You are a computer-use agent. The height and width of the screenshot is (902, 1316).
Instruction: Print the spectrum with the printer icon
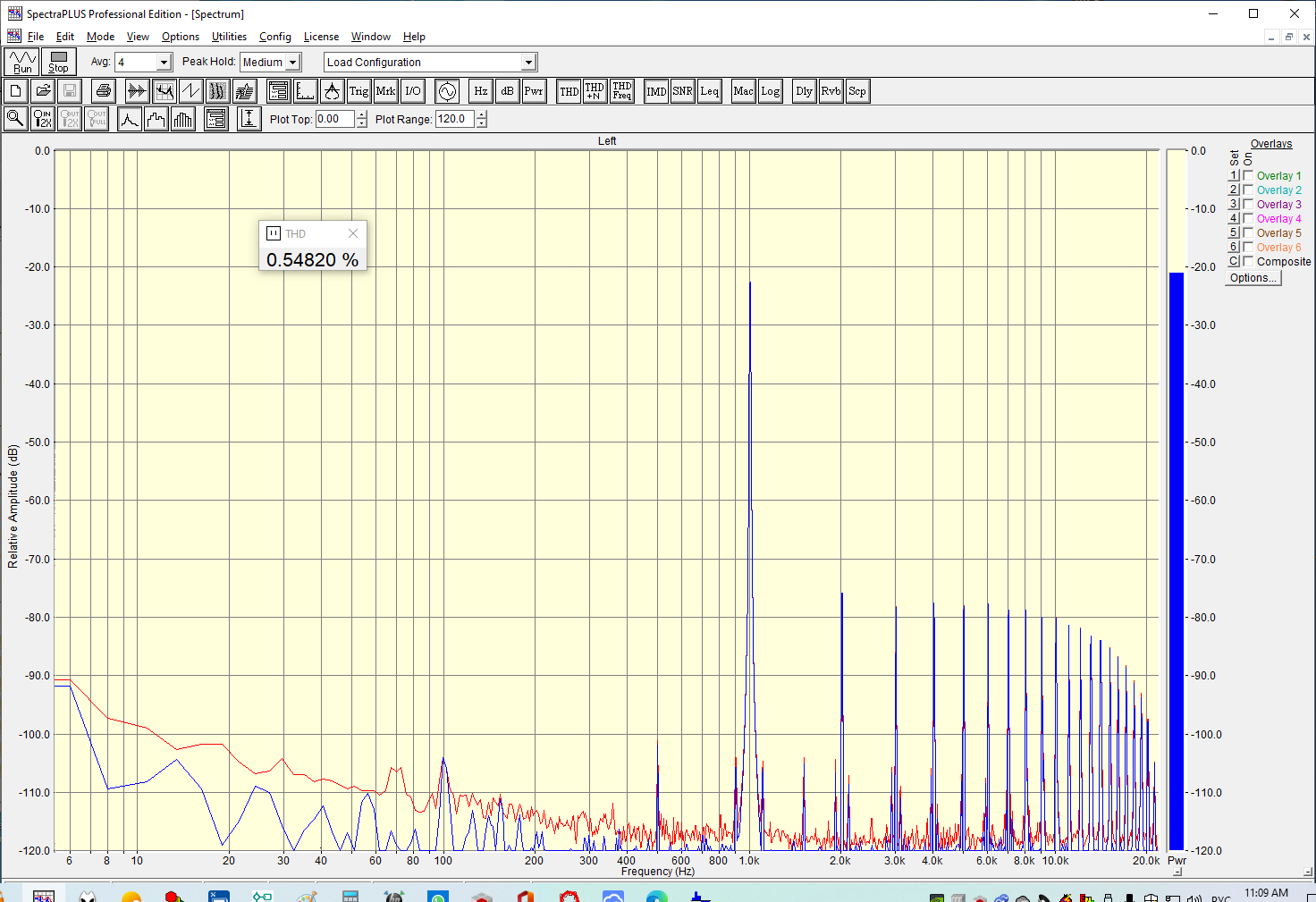(x=104, y=91)
